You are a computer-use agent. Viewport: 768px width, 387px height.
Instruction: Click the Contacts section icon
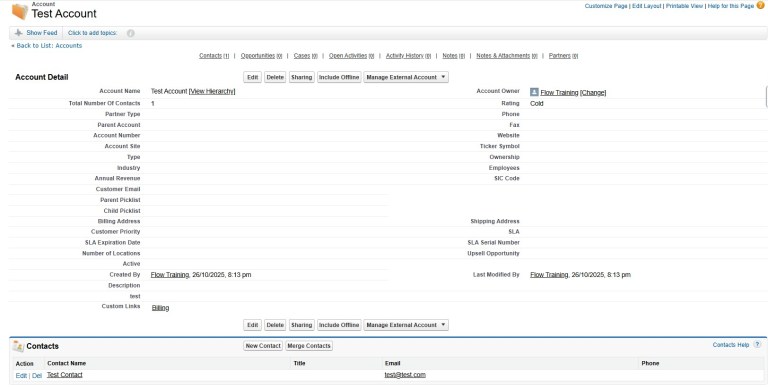click(18, 346)
